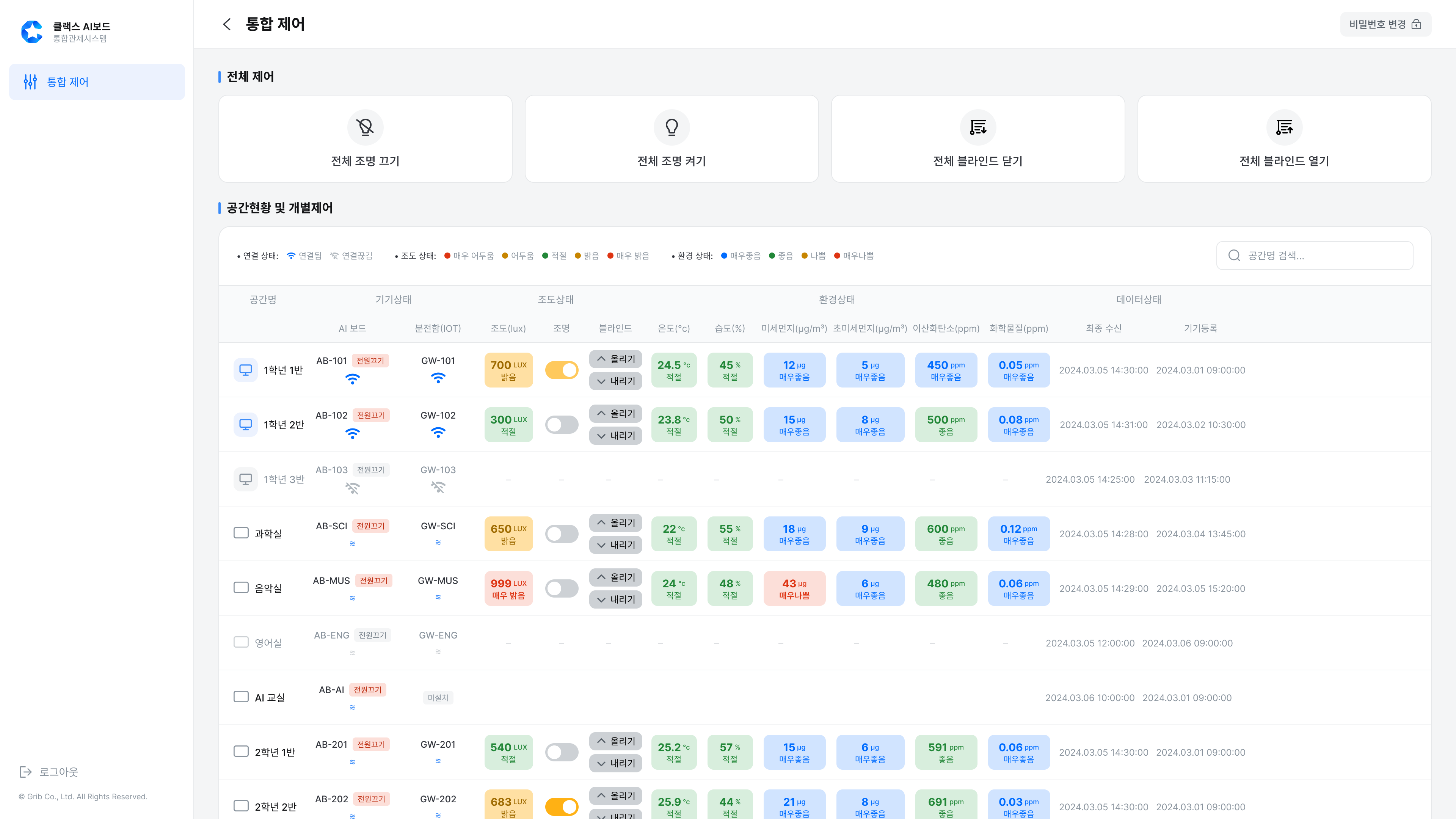Viewport: 1456px width, 819px height.
Task: Click the wifi icon under GW-101
Action: [x=438, y=378]
